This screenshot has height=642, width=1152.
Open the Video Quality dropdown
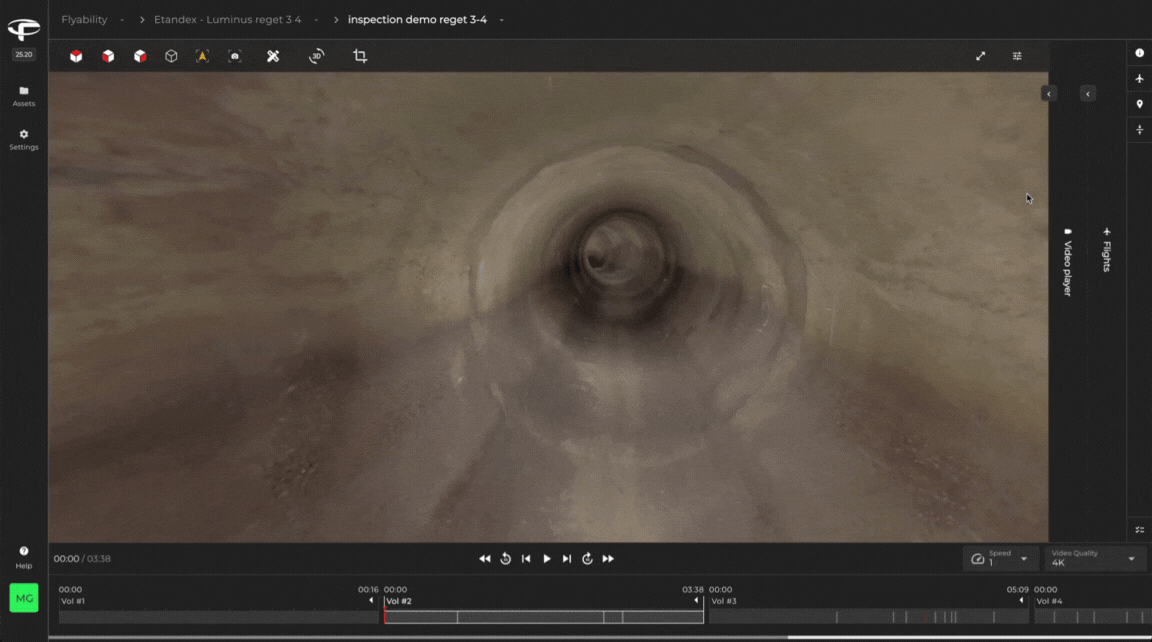[x=1094, y=559]
